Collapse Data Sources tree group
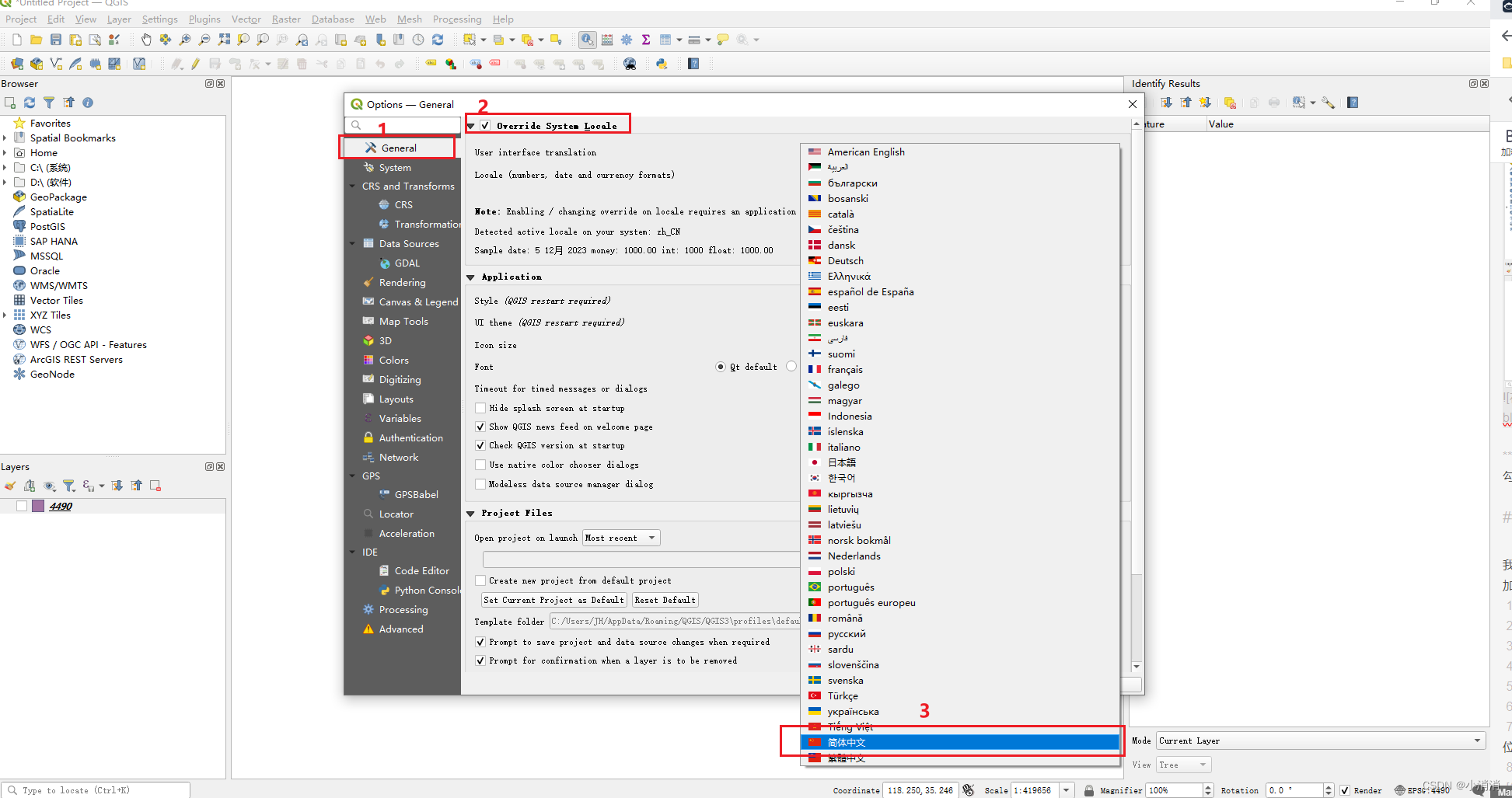The width and height of the screenshot is (1512, 798). 353,244
